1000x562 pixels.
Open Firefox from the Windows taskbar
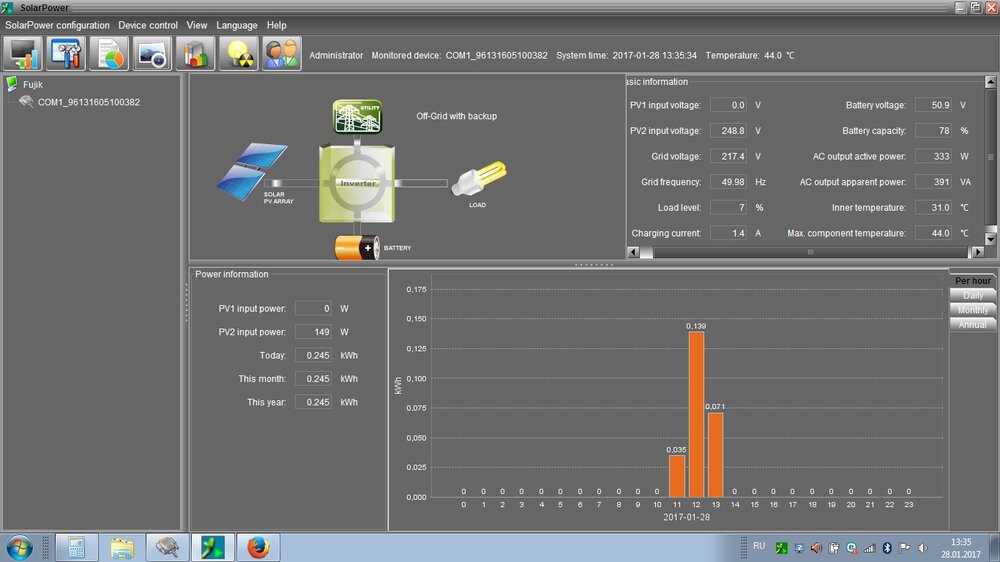point(258,547)
